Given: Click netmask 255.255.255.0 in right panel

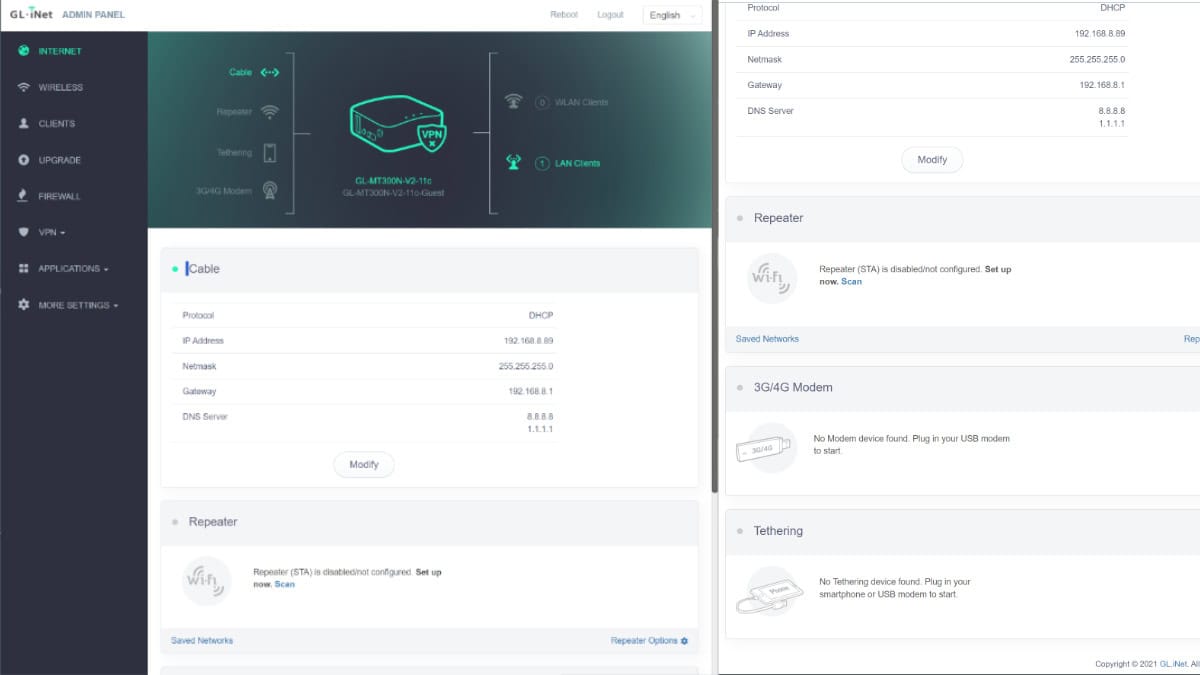Looking at the screenshot, I should pyautogui.click(x=1097, y=59).
